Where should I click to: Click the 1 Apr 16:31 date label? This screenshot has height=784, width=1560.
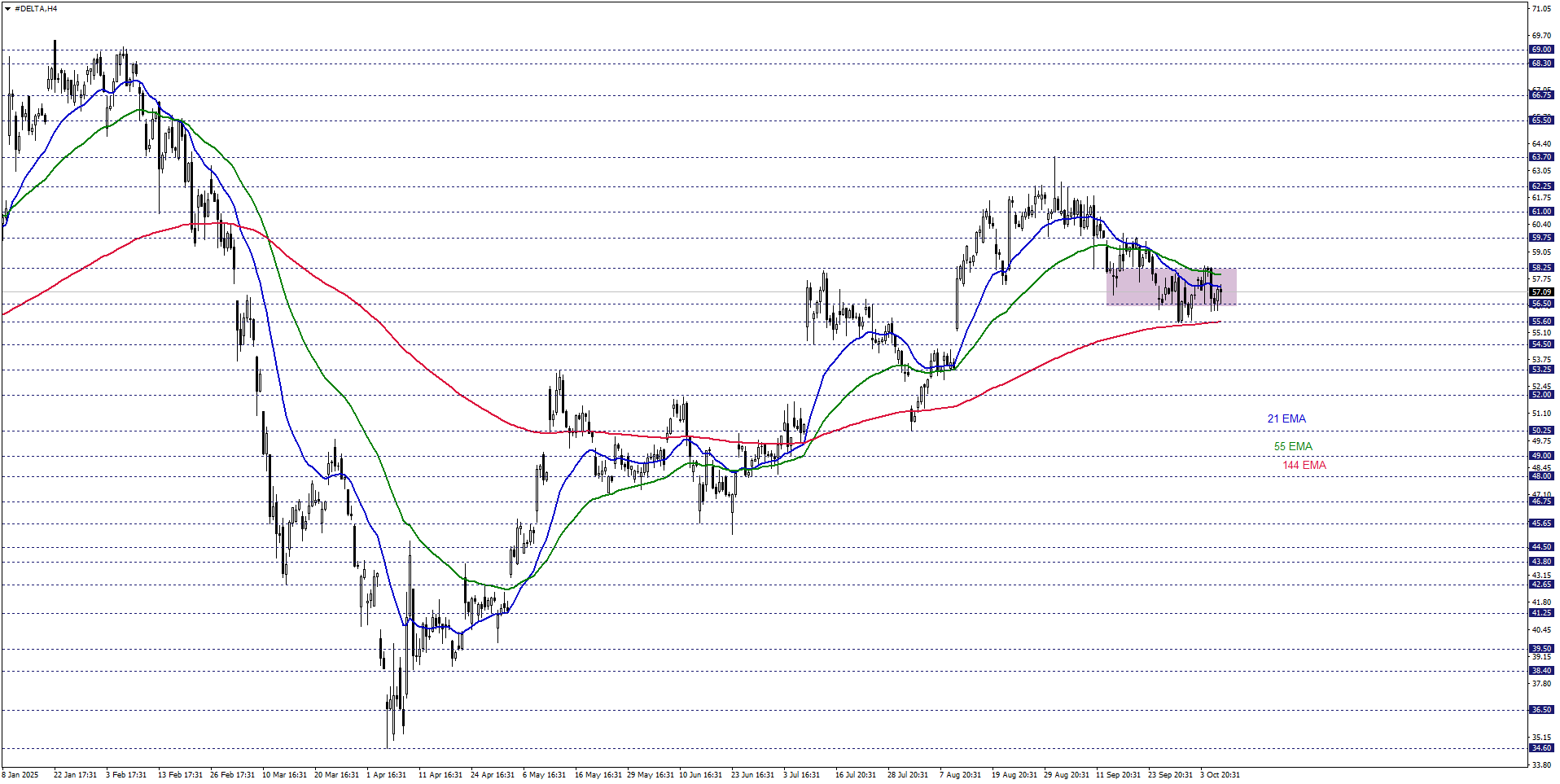coord(386,774)
